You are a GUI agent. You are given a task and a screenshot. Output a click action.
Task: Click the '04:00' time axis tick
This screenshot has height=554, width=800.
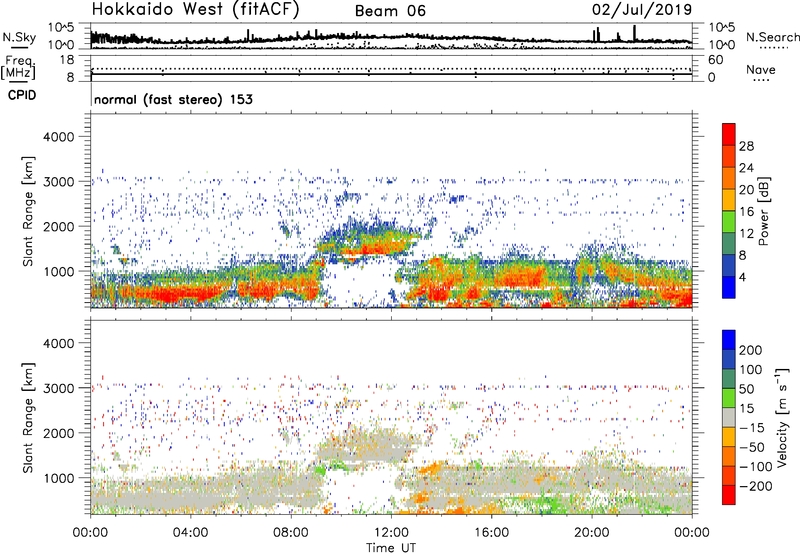tap(190, 533)
